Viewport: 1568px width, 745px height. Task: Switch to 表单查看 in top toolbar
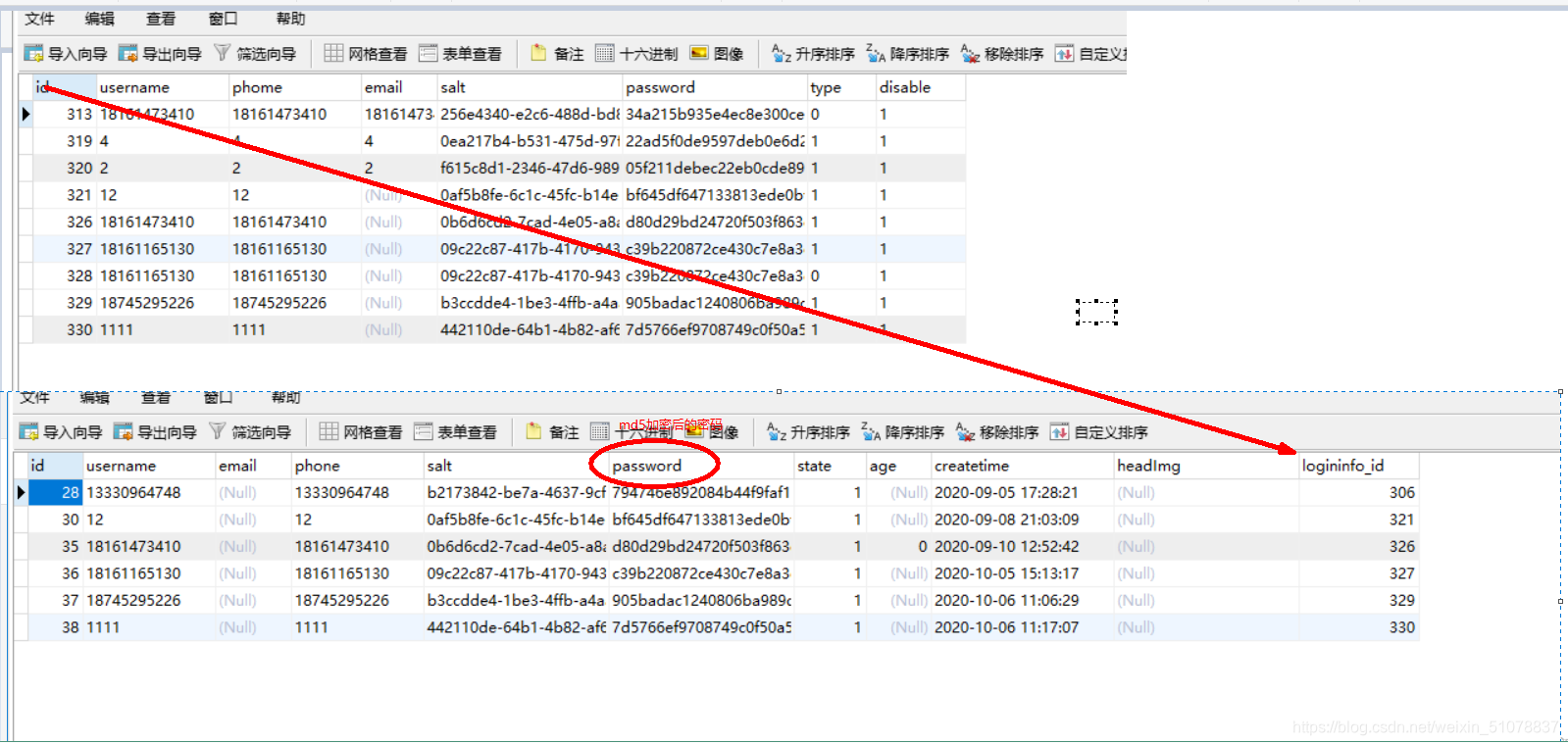(460, 53)
